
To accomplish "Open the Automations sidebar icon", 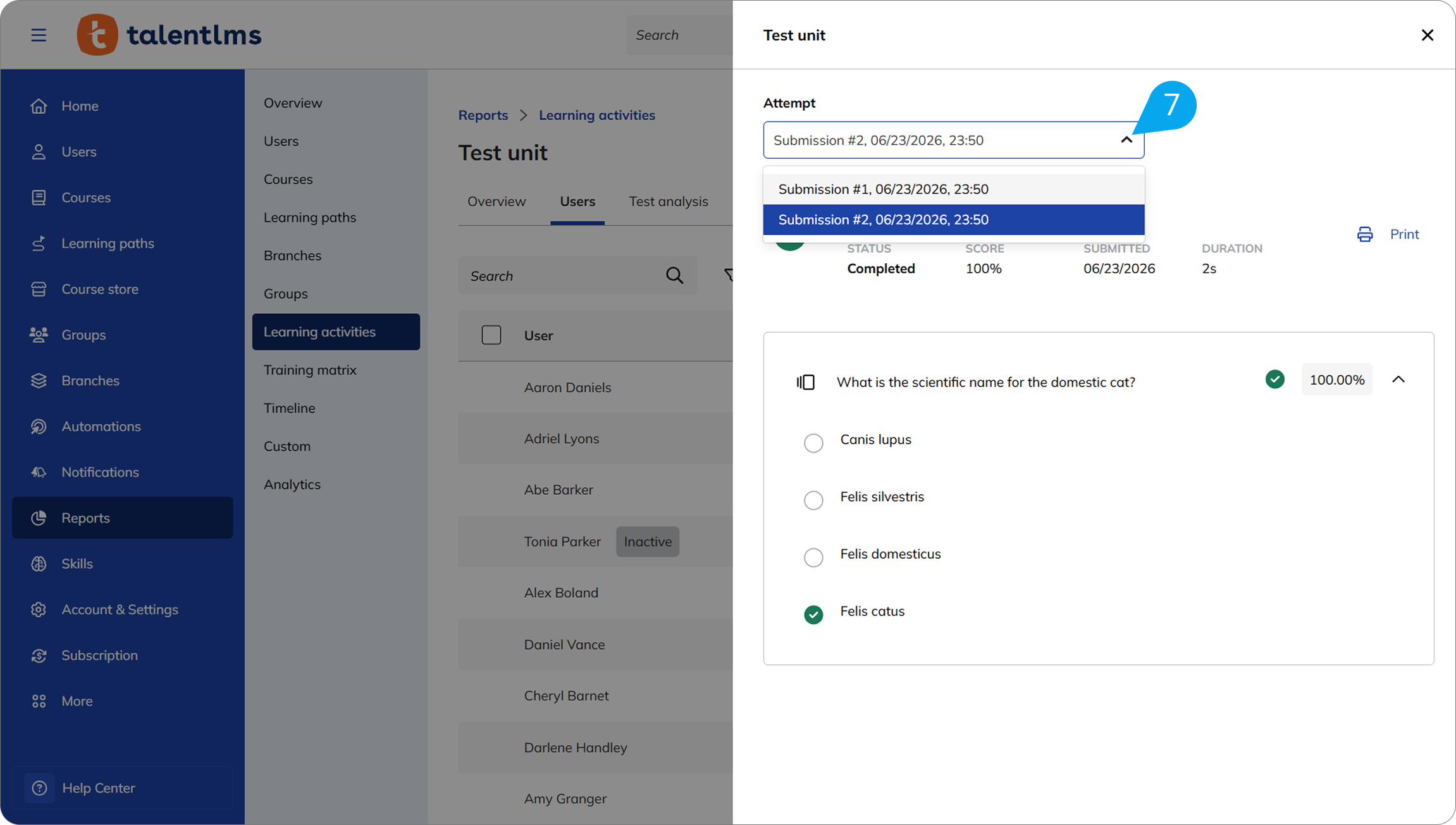I will (39, 426).
